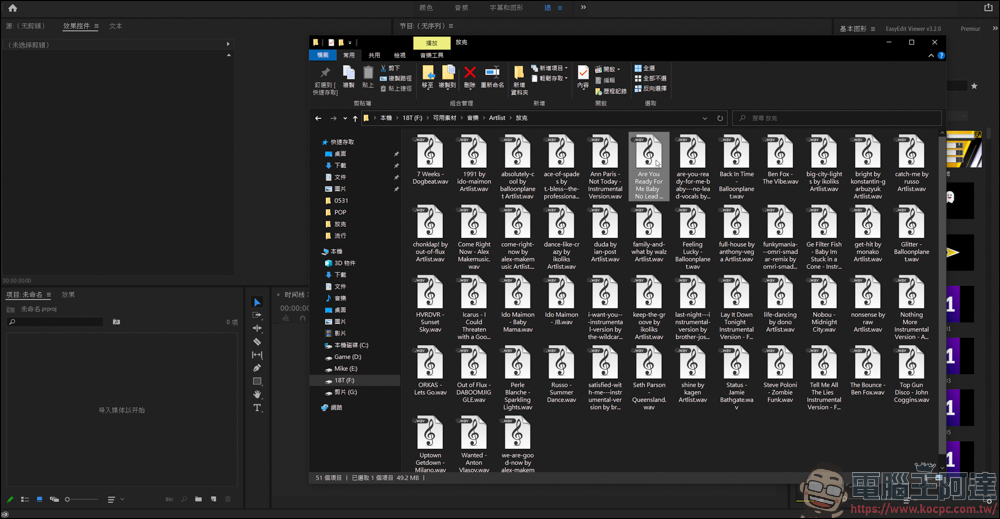
Task: Open the 效果控件 panel tab
Action: pos(76,26)
